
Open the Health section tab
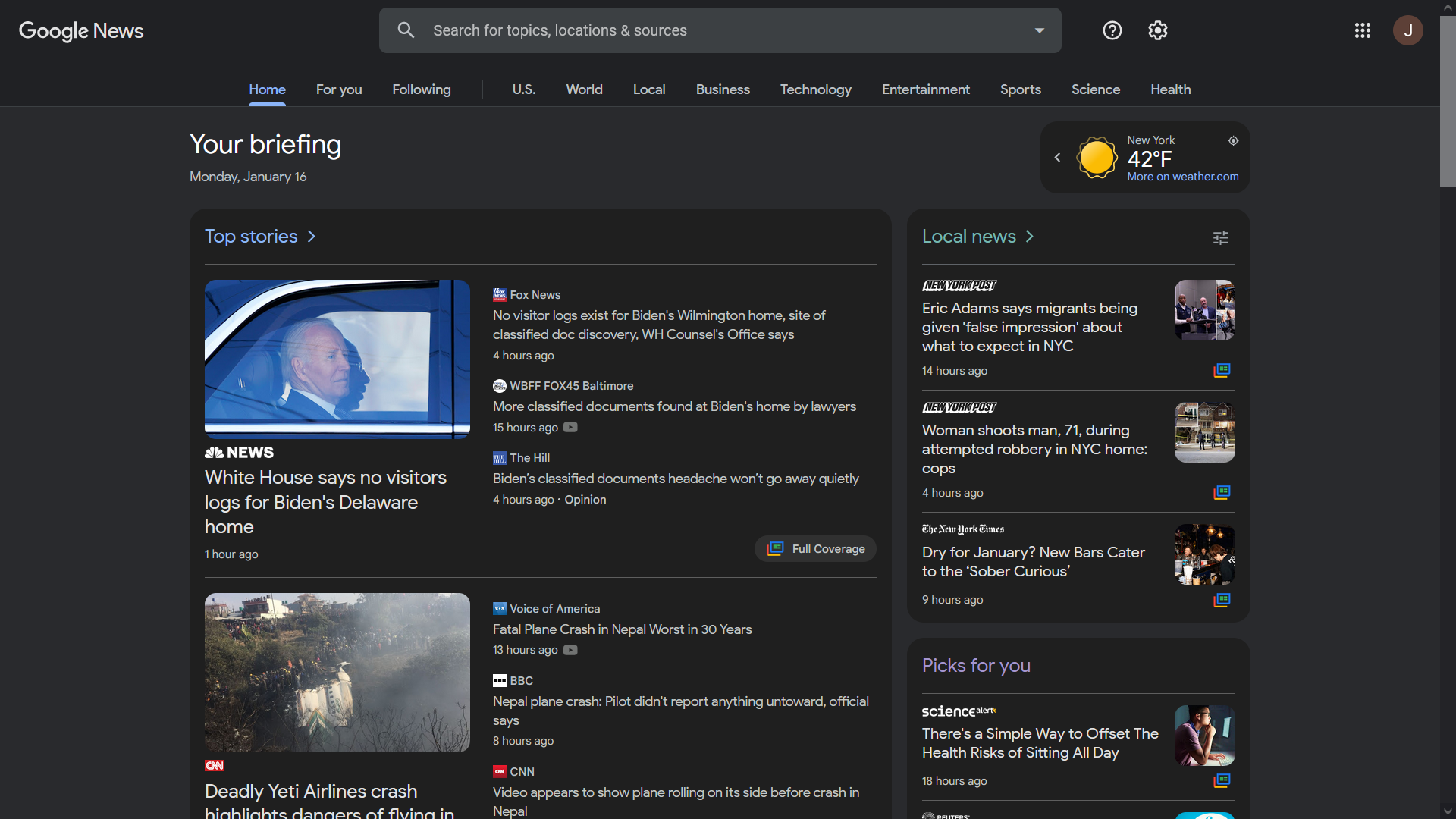[x=1171, y=89]
